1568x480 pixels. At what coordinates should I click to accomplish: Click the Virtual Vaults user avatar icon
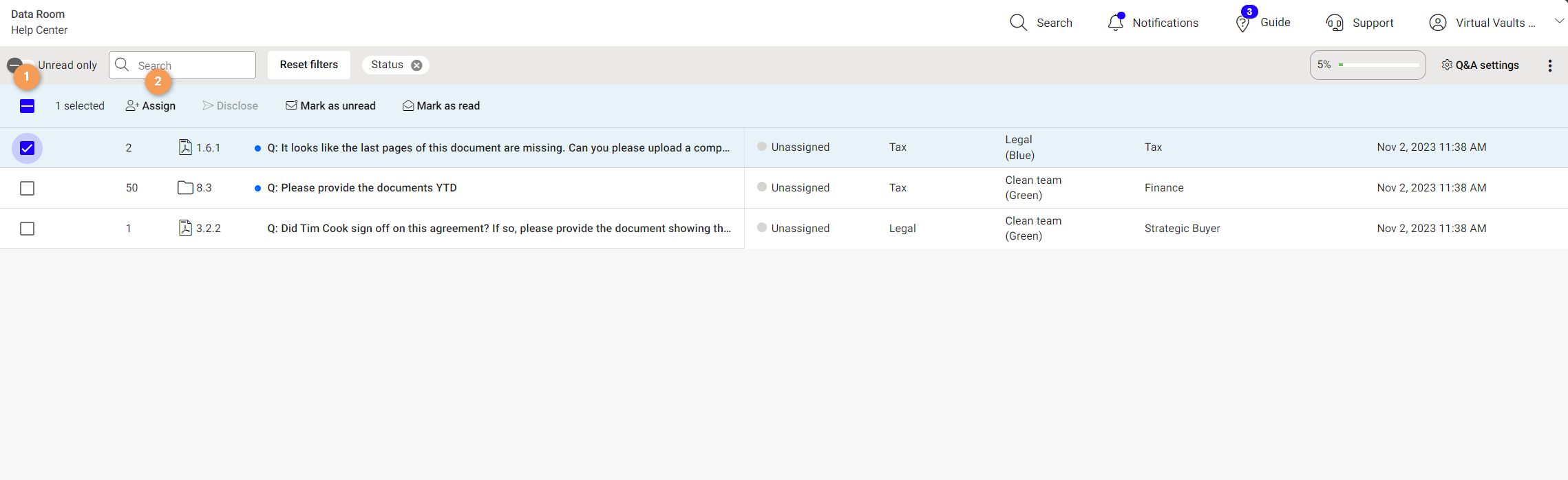pos(1437,23)
